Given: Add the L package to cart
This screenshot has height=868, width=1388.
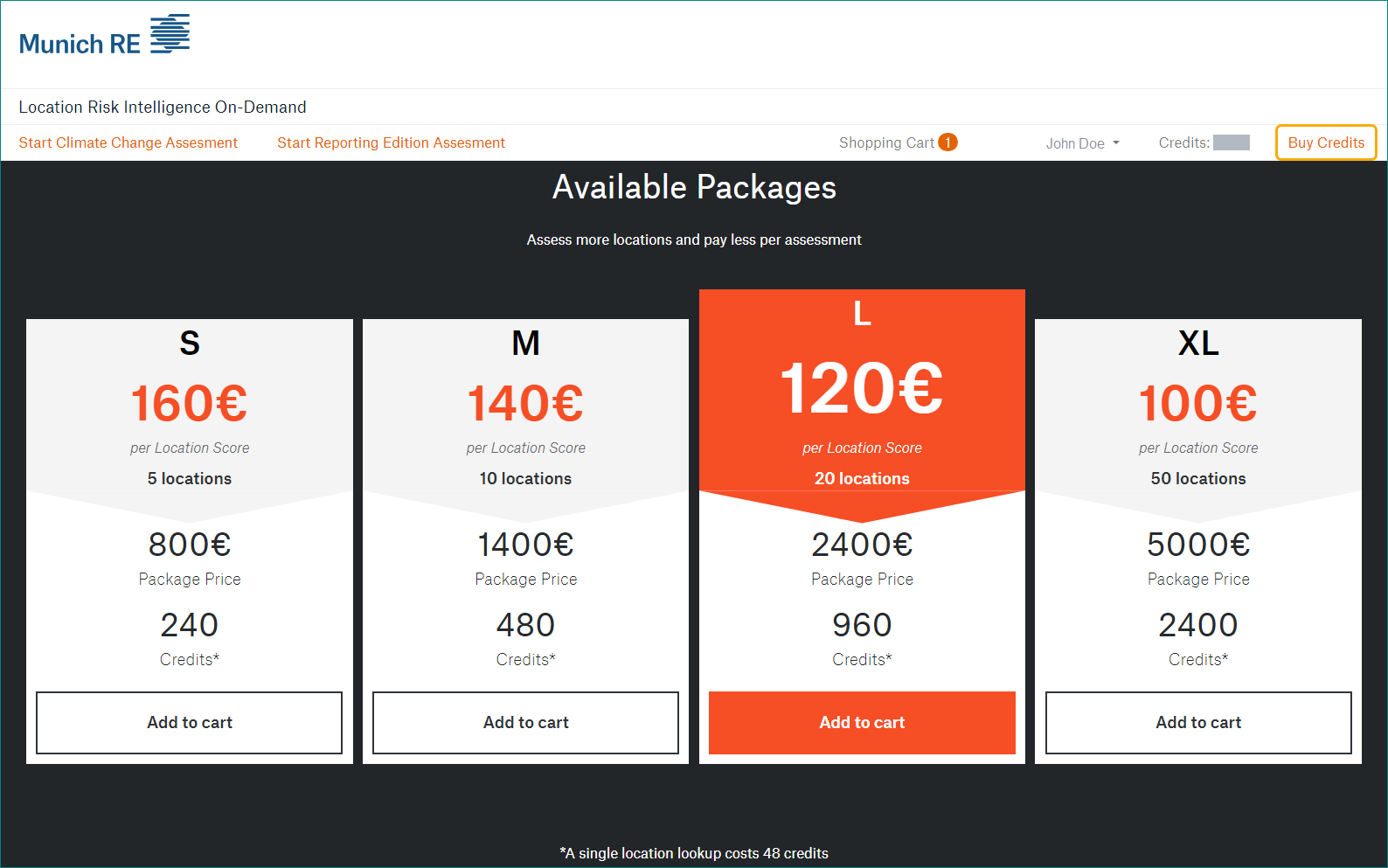Looking at the screenshot, I should pyautogui.click(x=862, y=723).
